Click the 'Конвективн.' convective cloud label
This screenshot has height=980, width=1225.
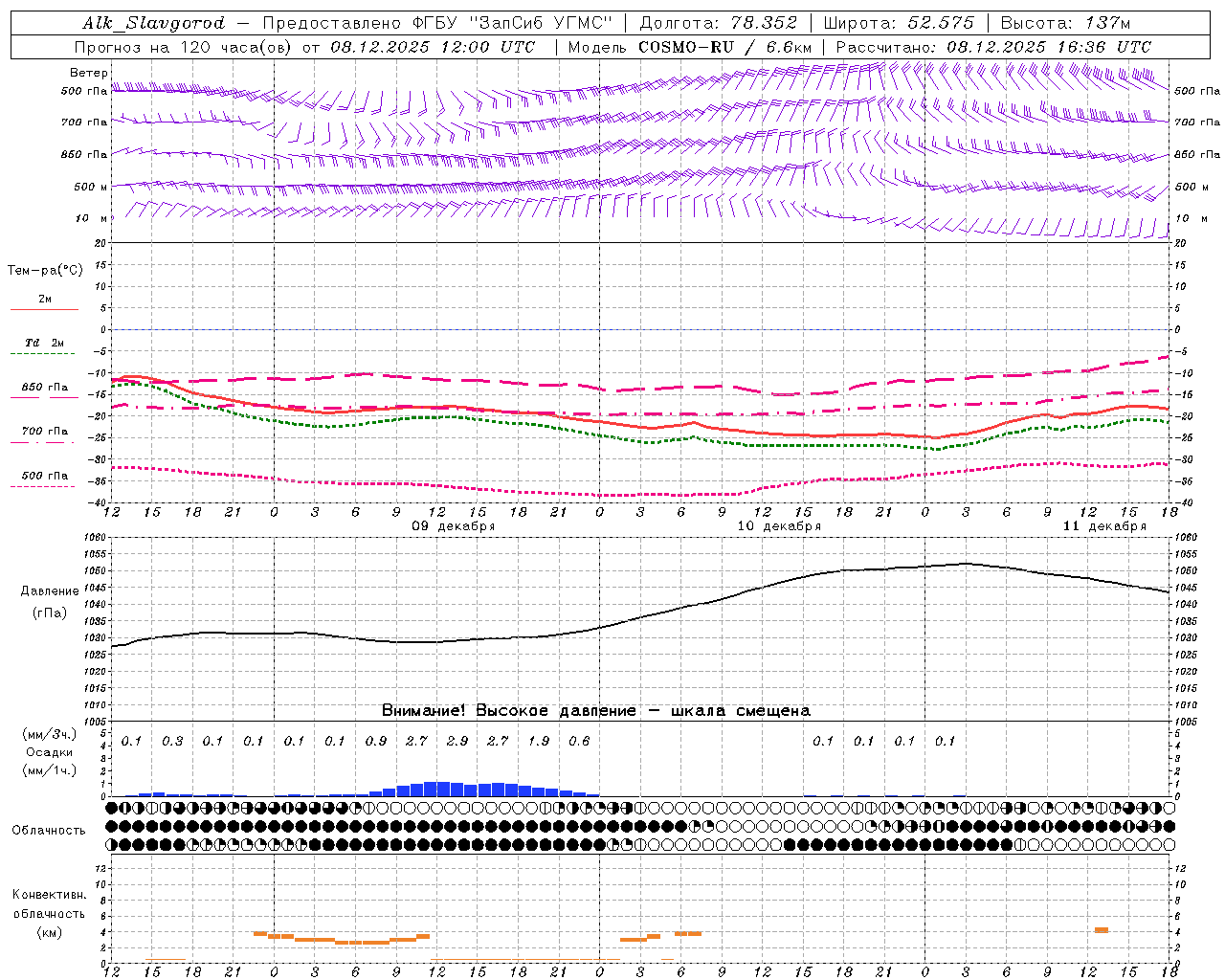coord(49,895)
